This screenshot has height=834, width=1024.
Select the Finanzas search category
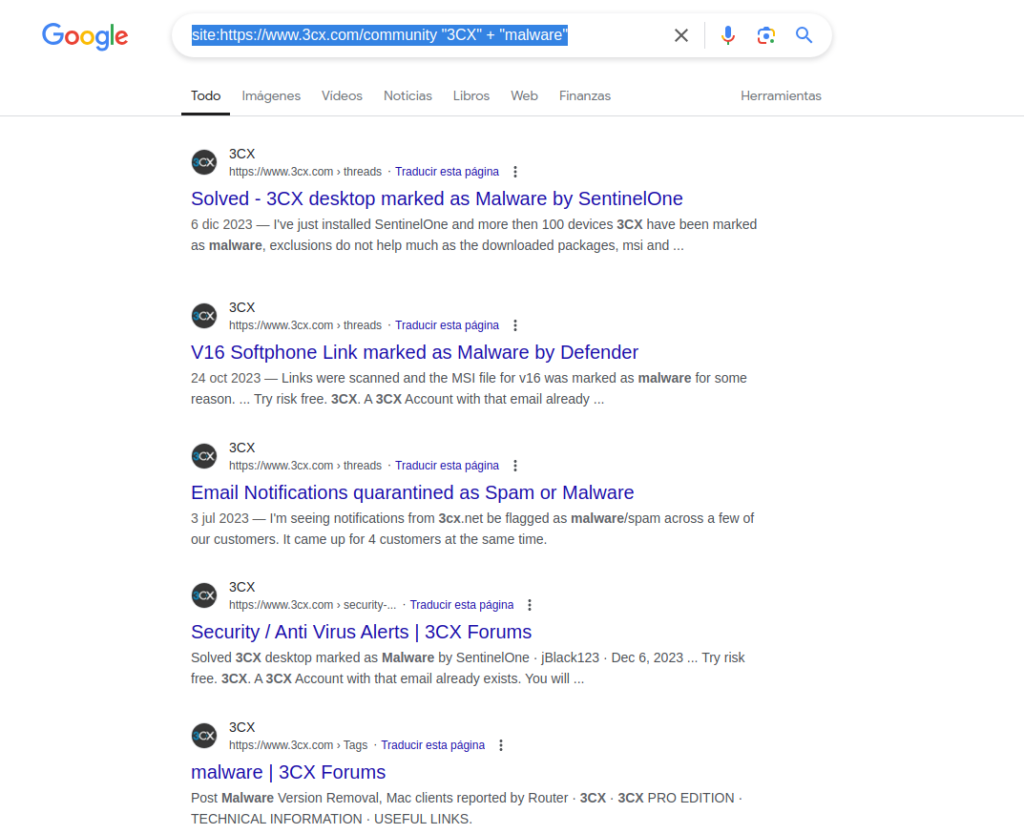point(584,95)
